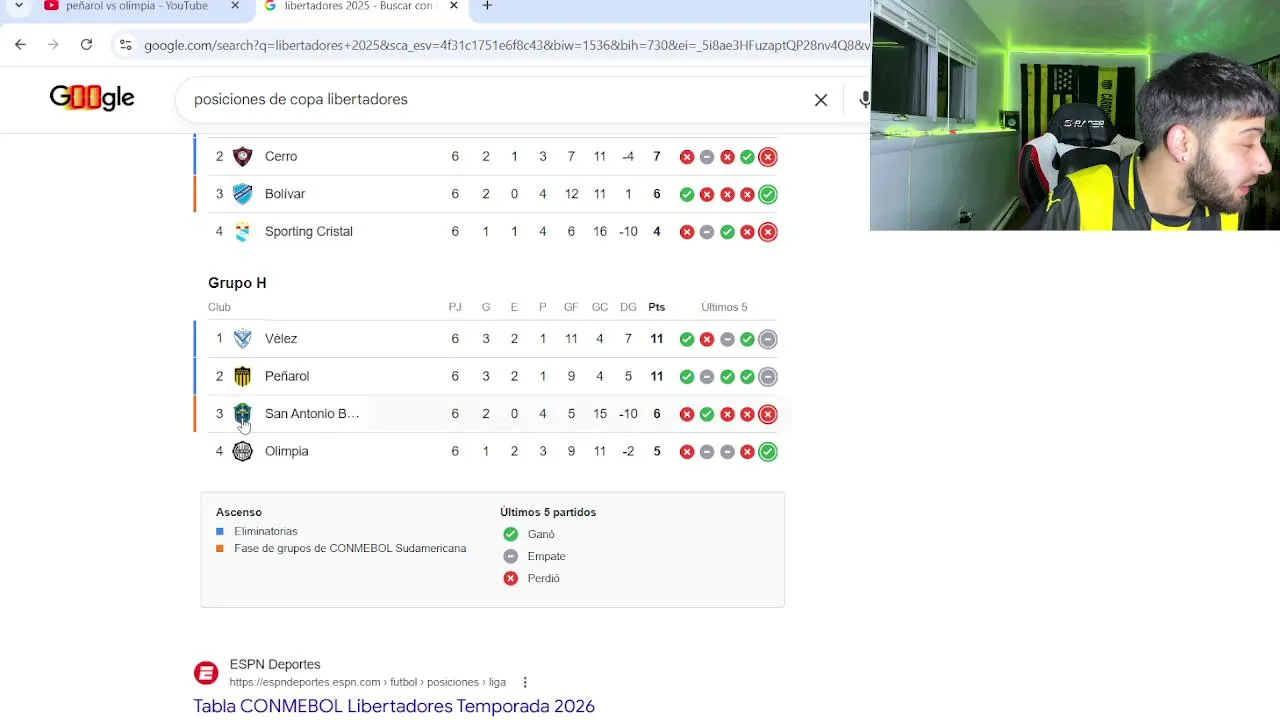This screenshot has width=1280, height=720.
Task: Select Olimpia team name
Action: tap(287, 451)
